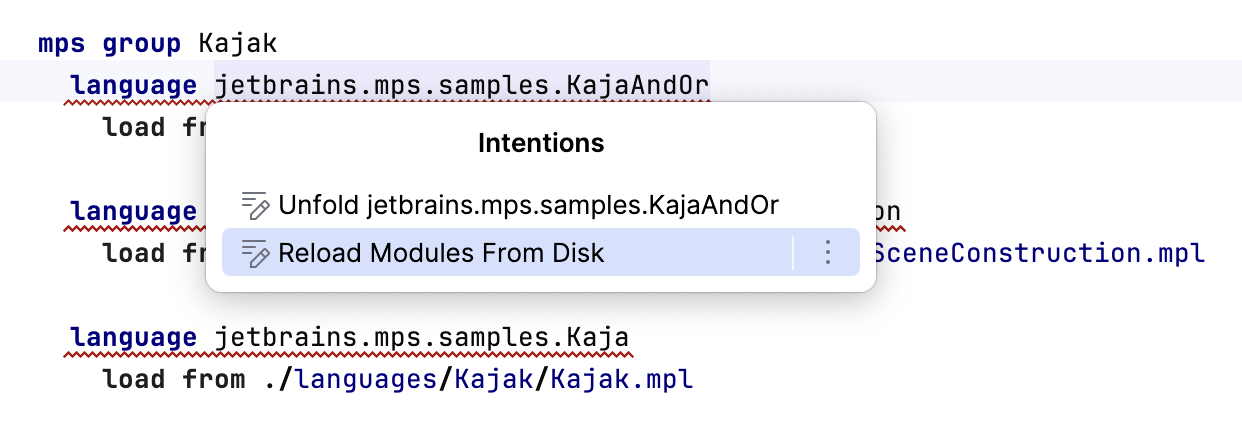Click the pencil icon beside Reload Modules
The height and width of the screenshot is (432, 1242).
click(x=256, y=253)
